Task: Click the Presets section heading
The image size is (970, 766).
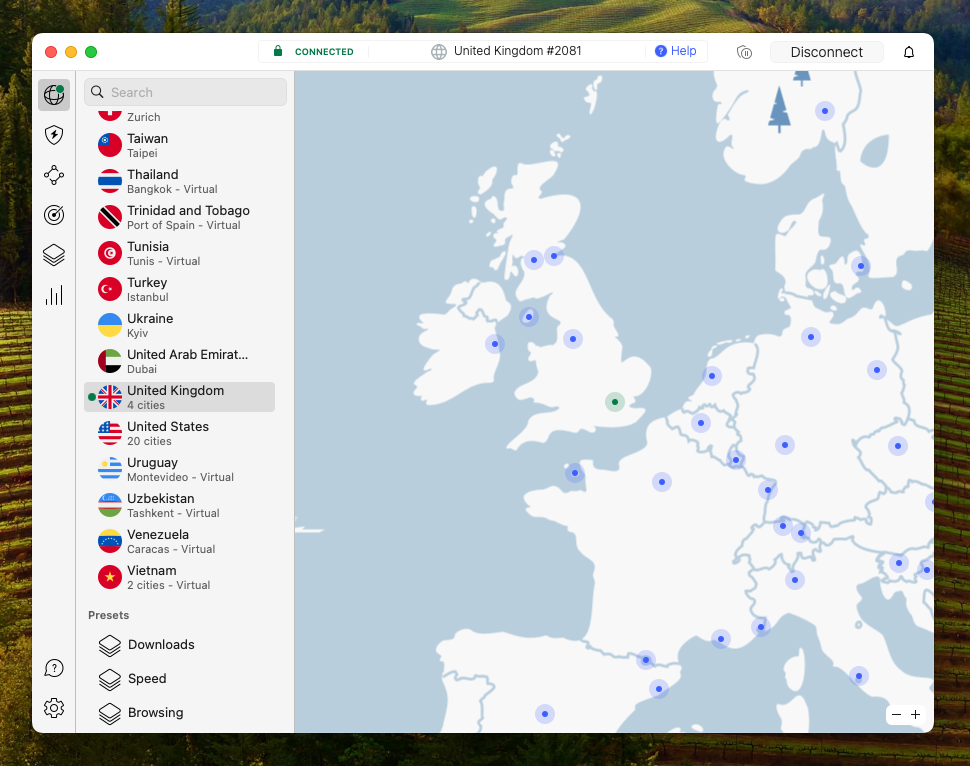Action: coord(108,615)
